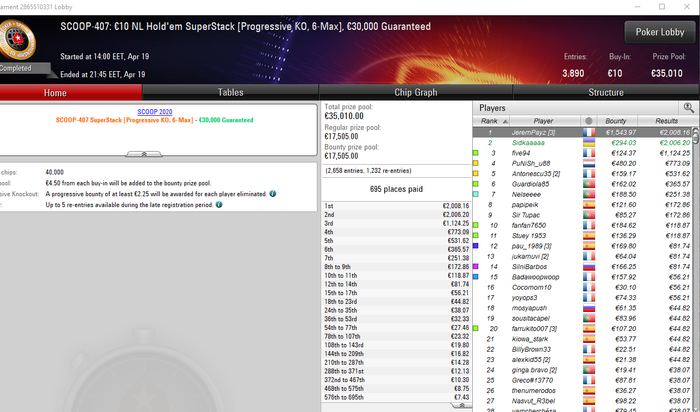The height and width of the screenshot is (412, 700).
Task: Click the country column globe icon
Action: click(588, 121)
